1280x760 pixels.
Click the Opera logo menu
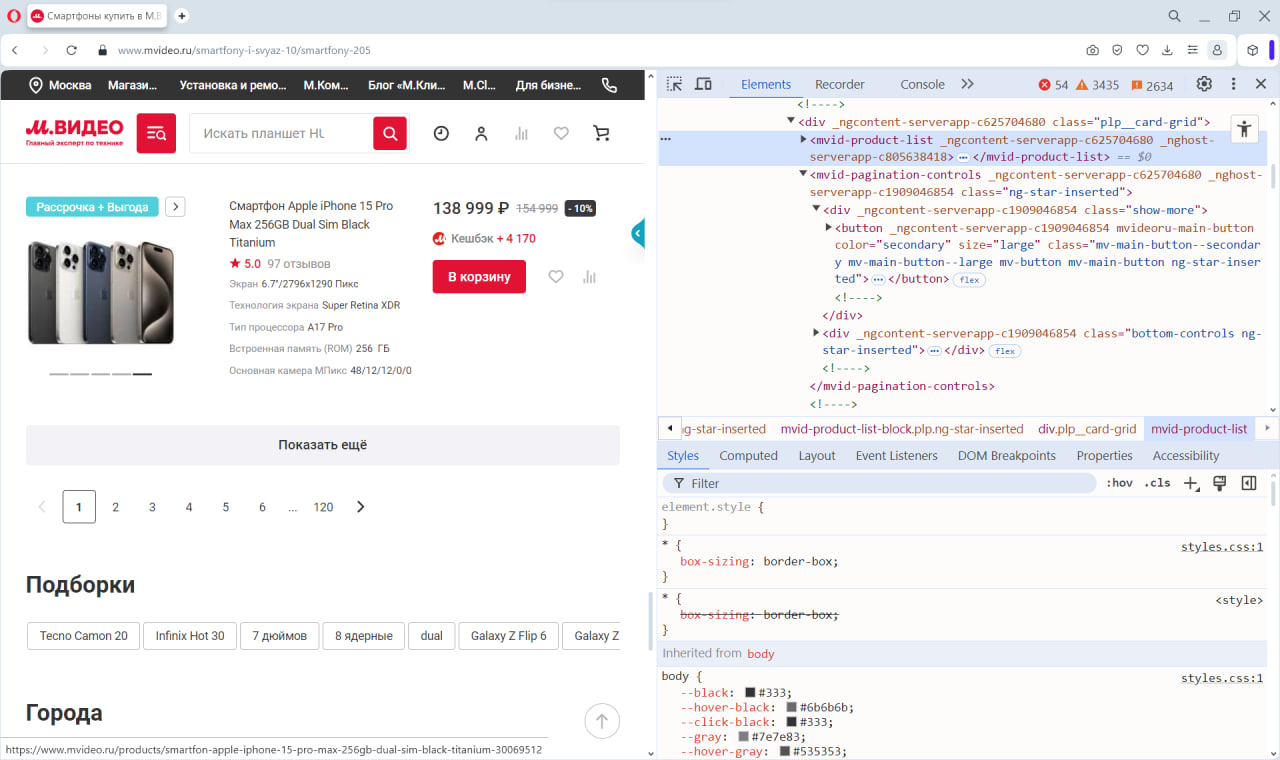[x=14, y=16]
